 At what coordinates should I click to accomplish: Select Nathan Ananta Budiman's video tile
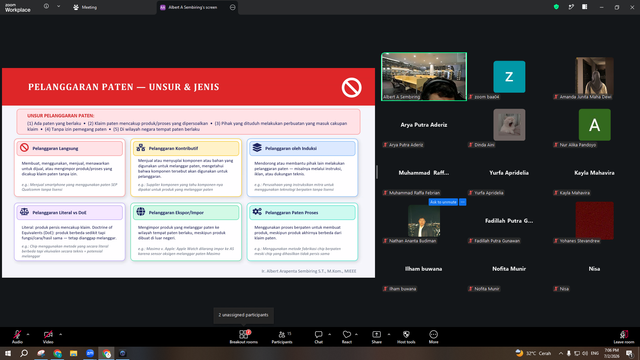424,220
